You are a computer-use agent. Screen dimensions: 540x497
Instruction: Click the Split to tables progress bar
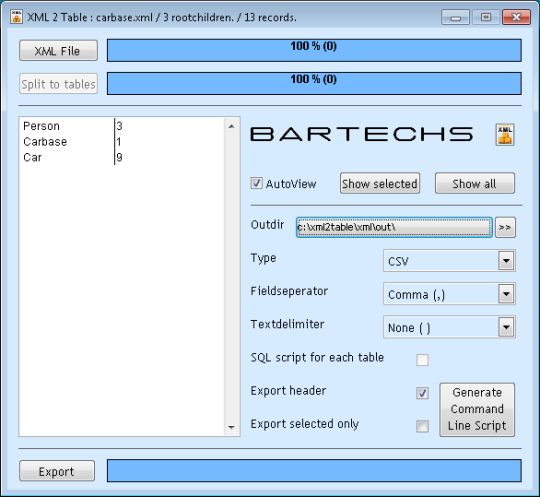pyautogui.click(x=314, y=84)
